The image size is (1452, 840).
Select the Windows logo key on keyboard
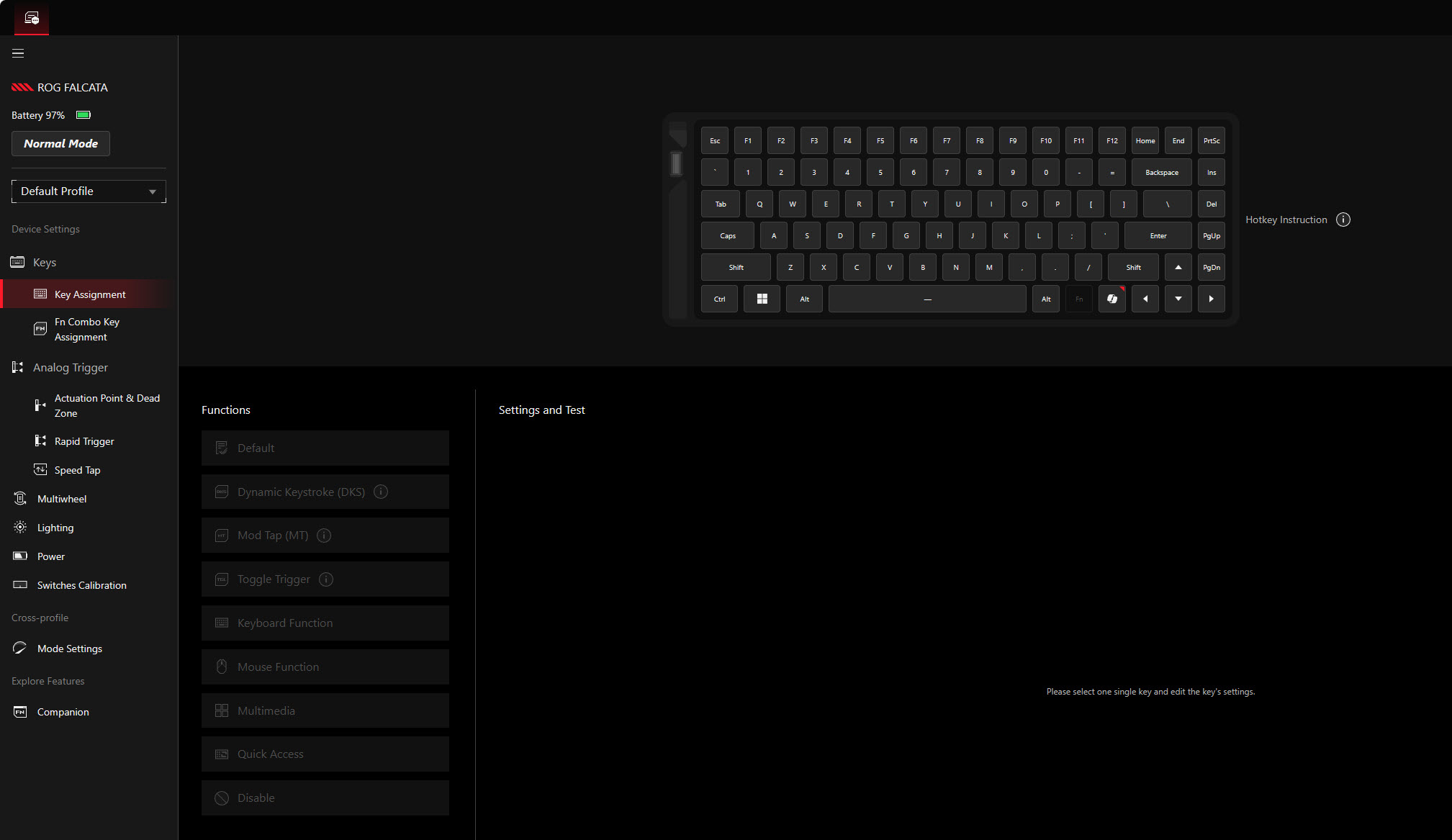[762, 299]
